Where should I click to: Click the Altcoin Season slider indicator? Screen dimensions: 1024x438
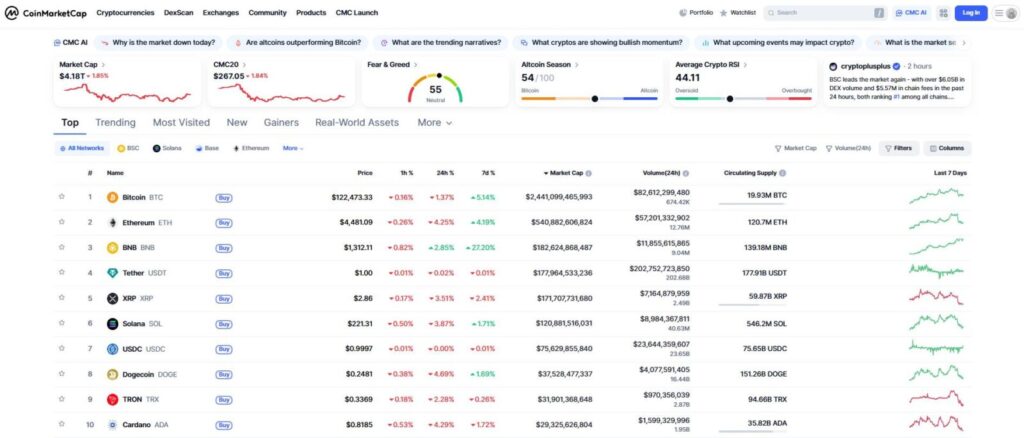[x=594, y=99]
